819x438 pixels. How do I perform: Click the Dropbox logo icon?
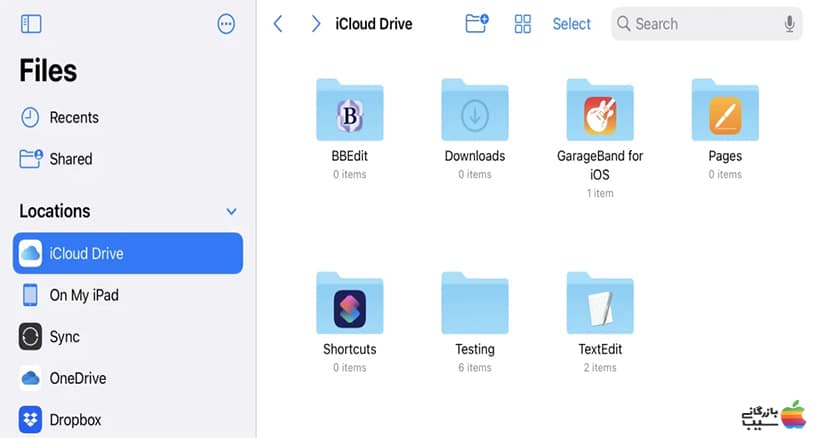click(30, 420)
